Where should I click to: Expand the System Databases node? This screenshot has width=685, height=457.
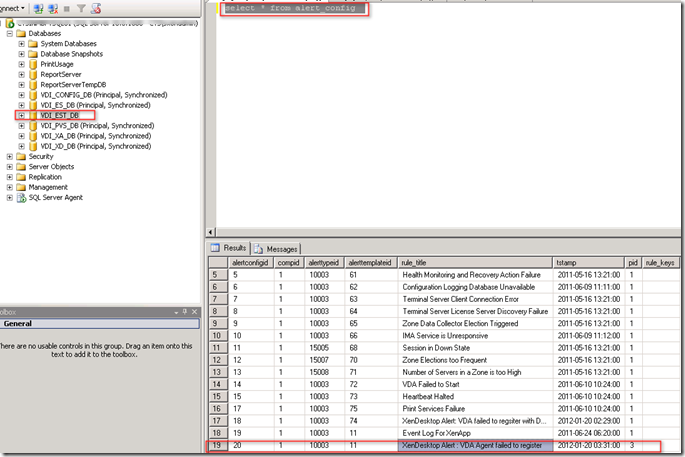[21, 44]
